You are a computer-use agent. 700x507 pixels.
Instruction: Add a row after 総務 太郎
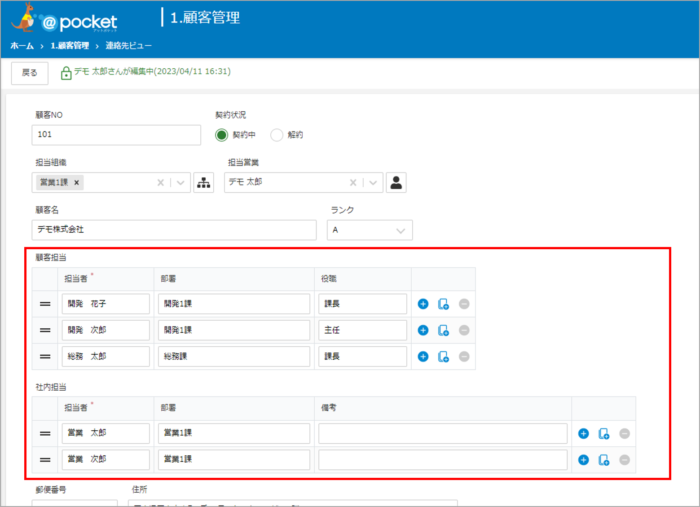(x=423, y=357)
